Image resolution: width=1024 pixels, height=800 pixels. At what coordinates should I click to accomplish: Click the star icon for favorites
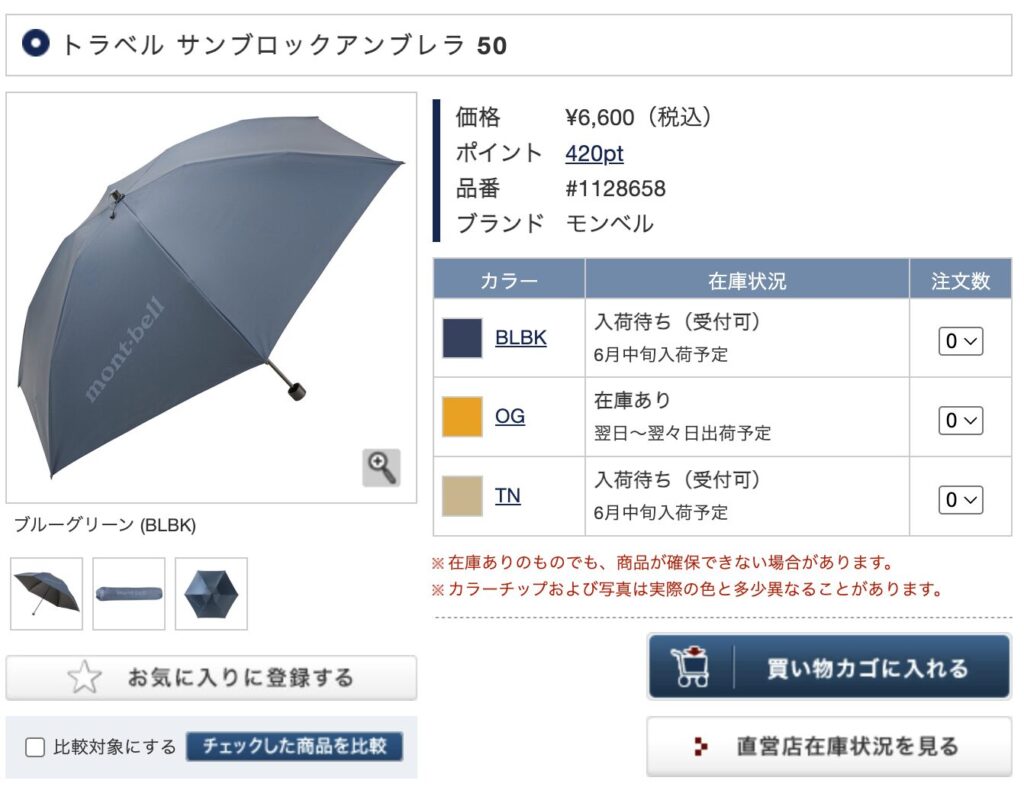(85, 679)
